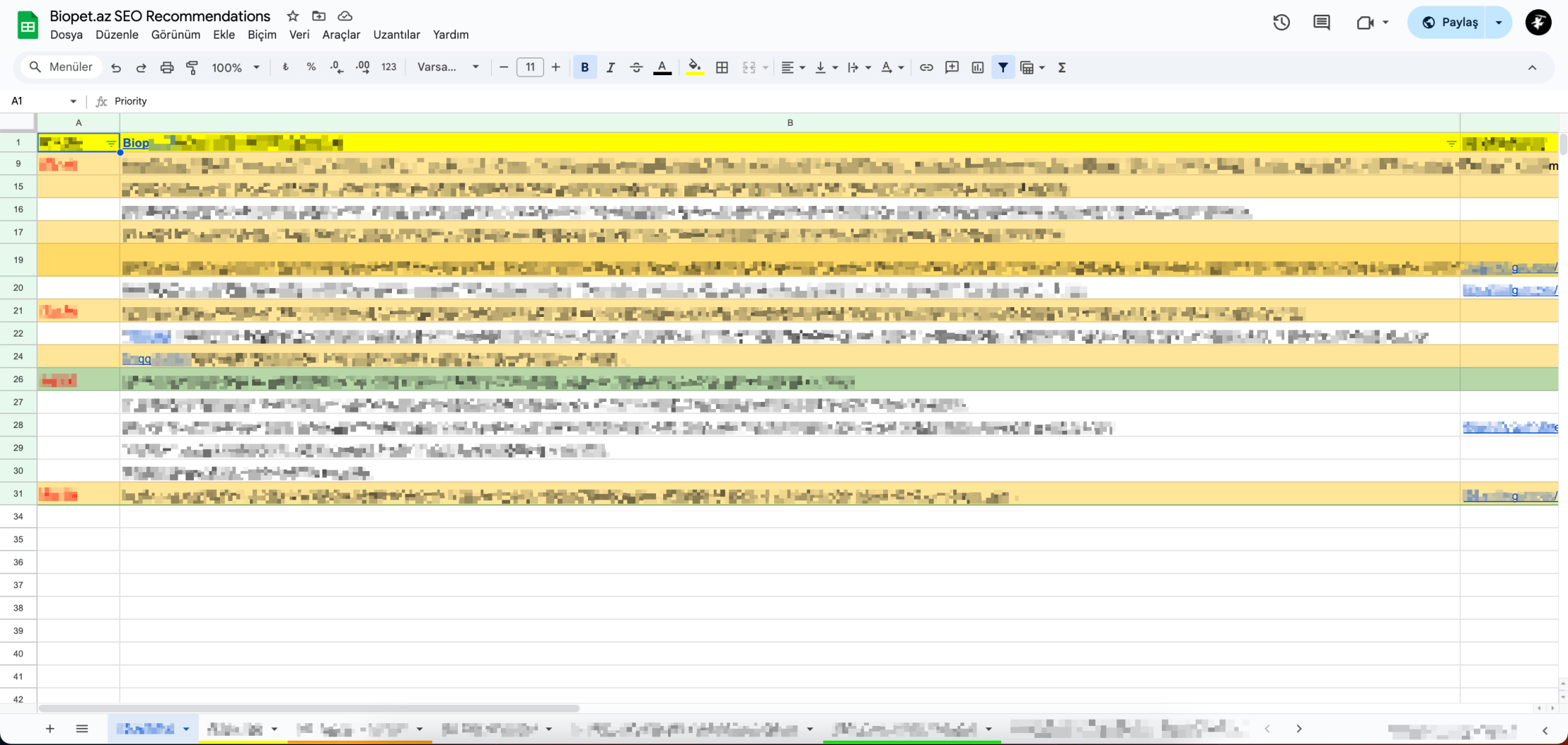Open the Düzenle menu
The image size is (1568, 745).
click(117, 34)
